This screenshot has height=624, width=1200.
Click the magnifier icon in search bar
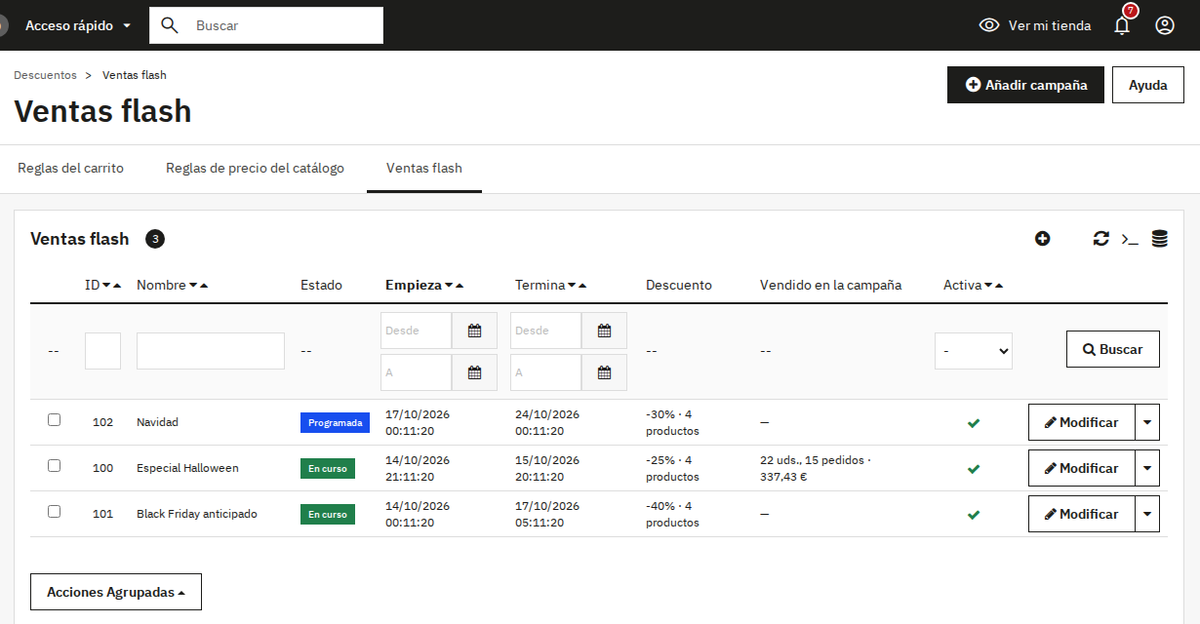[x=169, y=25]
